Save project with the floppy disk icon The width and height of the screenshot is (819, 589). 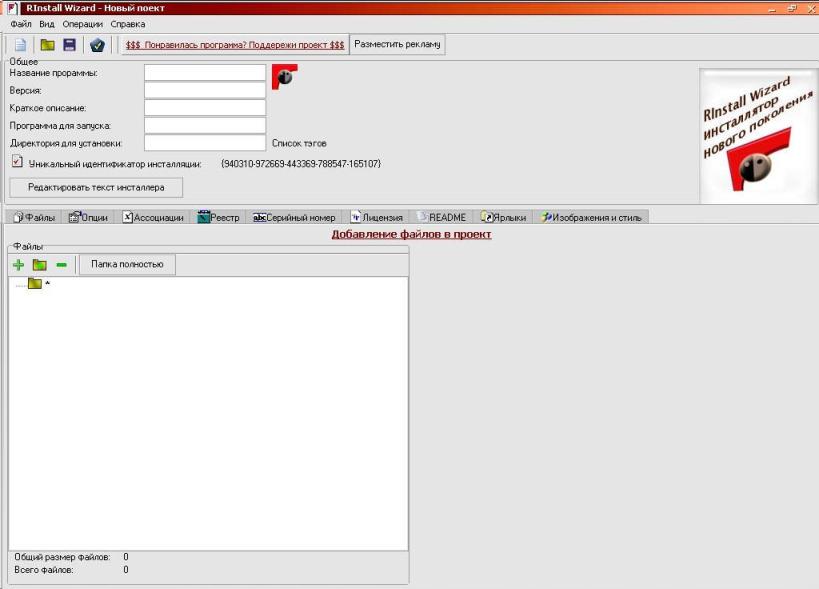69,45
